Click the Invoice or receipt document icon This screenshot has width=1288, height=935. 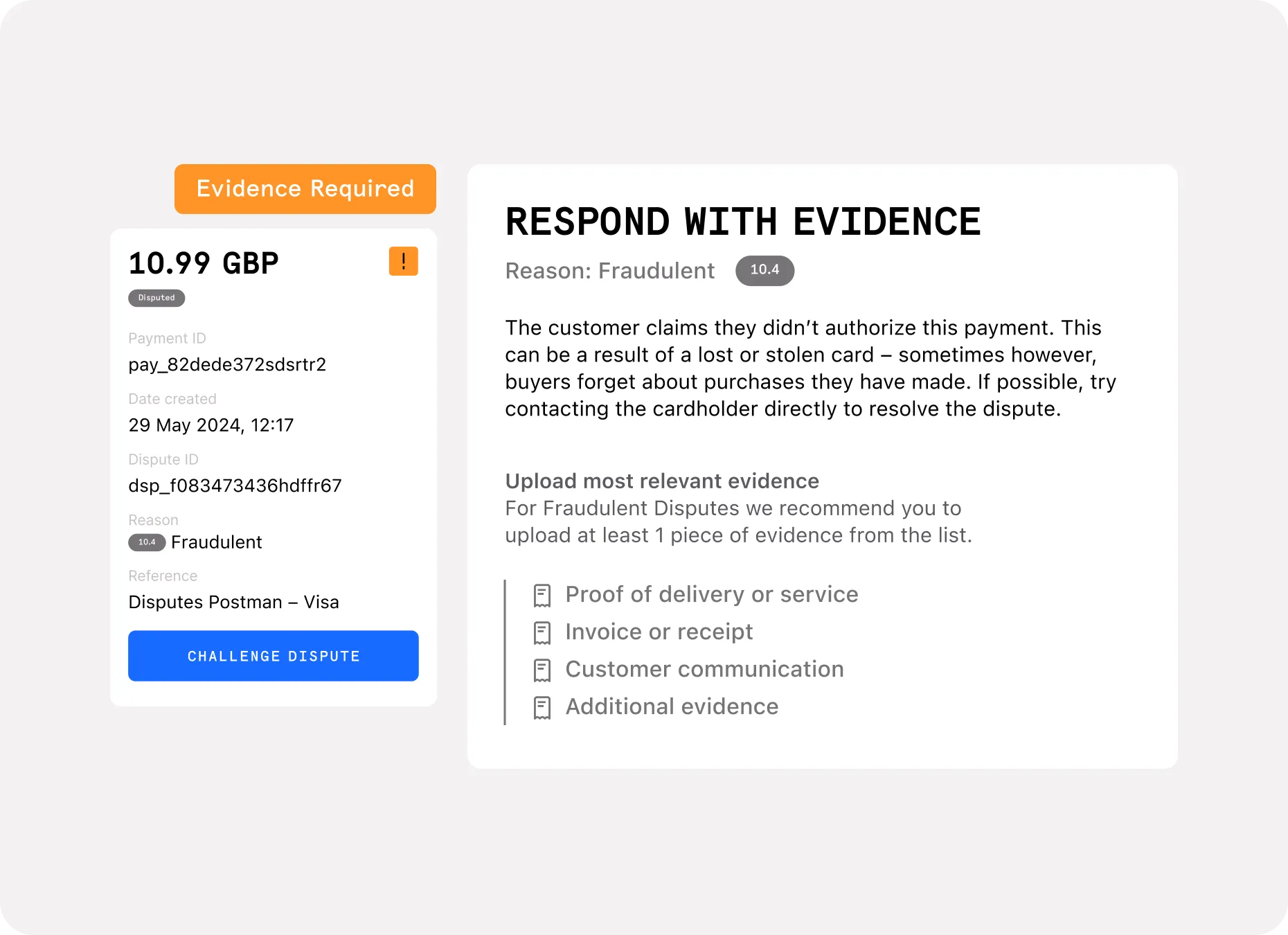[x=542, y=633]
